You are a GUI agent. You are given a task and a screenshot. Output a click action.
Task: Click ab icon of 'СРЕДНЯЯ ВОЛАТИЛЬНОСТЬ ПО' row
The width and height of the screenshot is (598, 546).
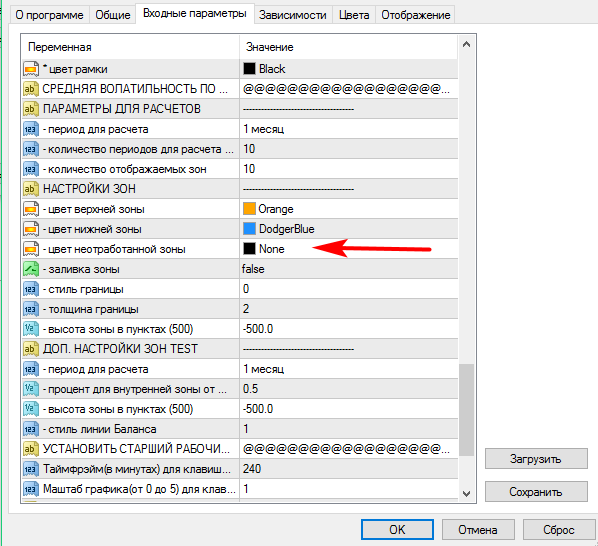(31, 89)
